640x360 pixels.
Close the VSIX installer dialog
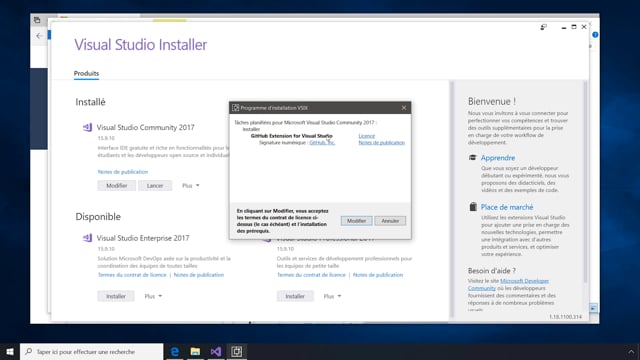coord(404,108)
